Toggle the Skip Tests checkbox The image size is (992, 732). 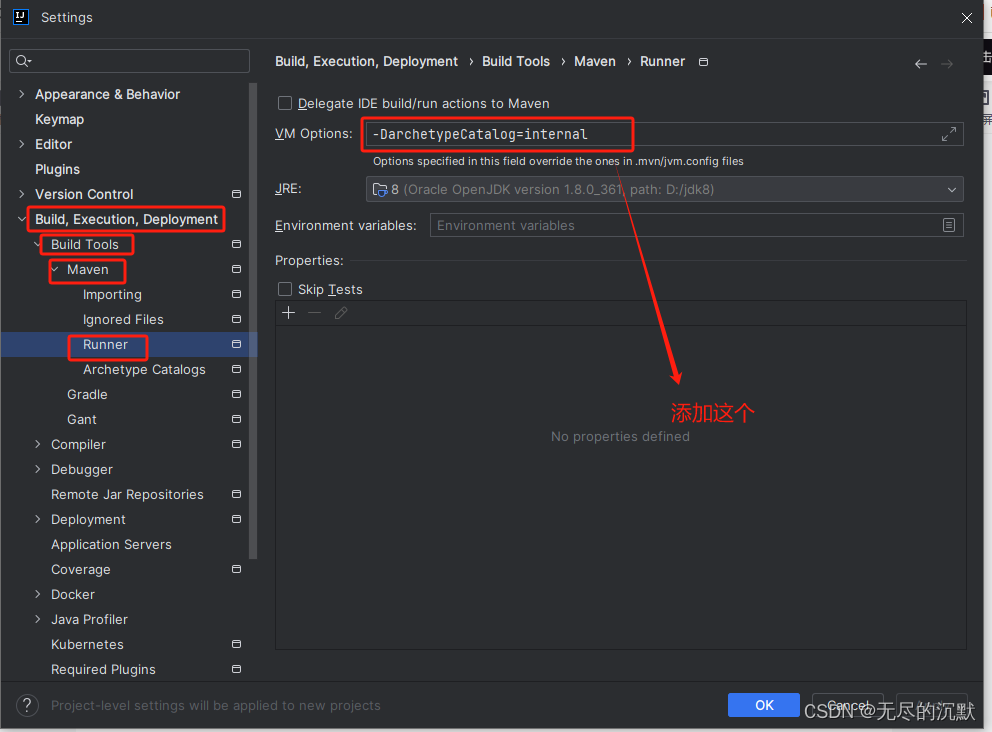pyautogui.click(x=285, y=289)
